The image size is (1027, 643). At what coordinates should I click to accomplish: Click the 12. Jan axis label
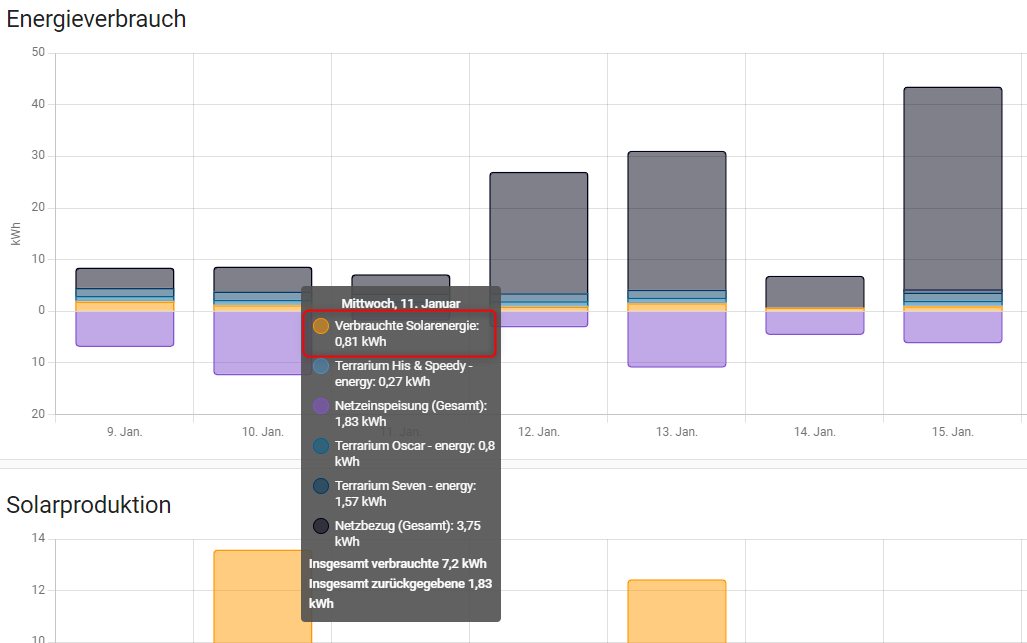tap(539, 431)
